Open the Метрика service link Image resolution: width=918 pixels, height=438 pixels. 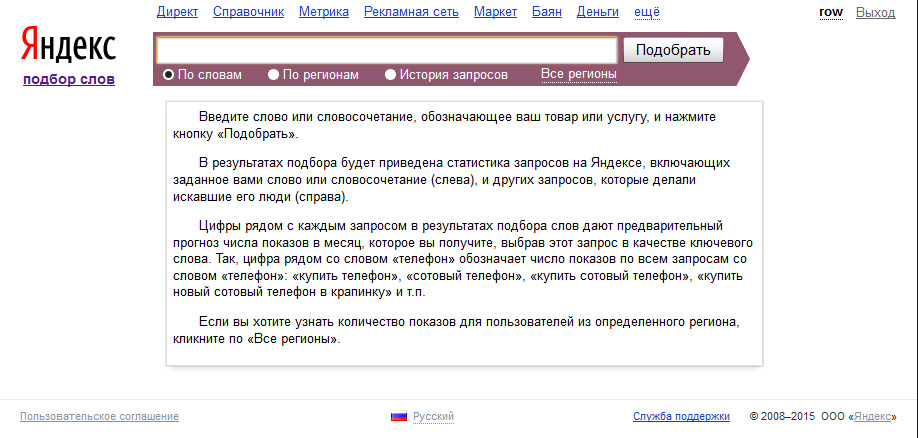point(324,12)
